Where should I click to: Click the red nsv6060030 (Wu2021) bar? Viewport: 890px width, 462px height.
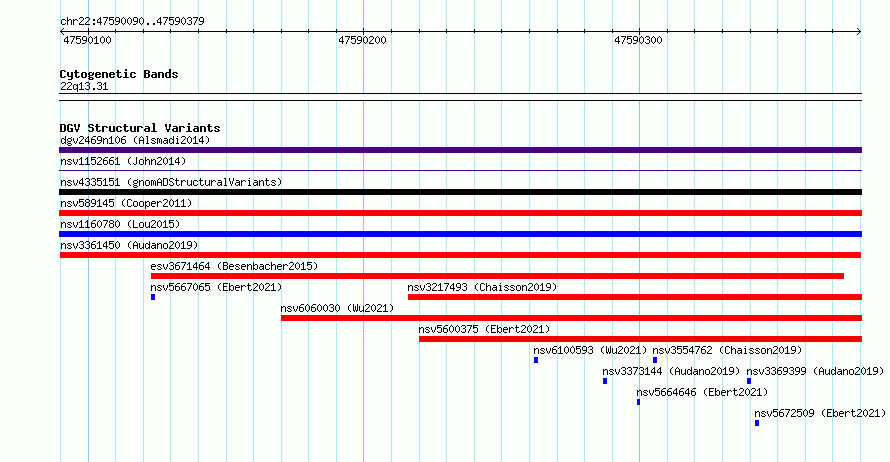tap(572, 318)
